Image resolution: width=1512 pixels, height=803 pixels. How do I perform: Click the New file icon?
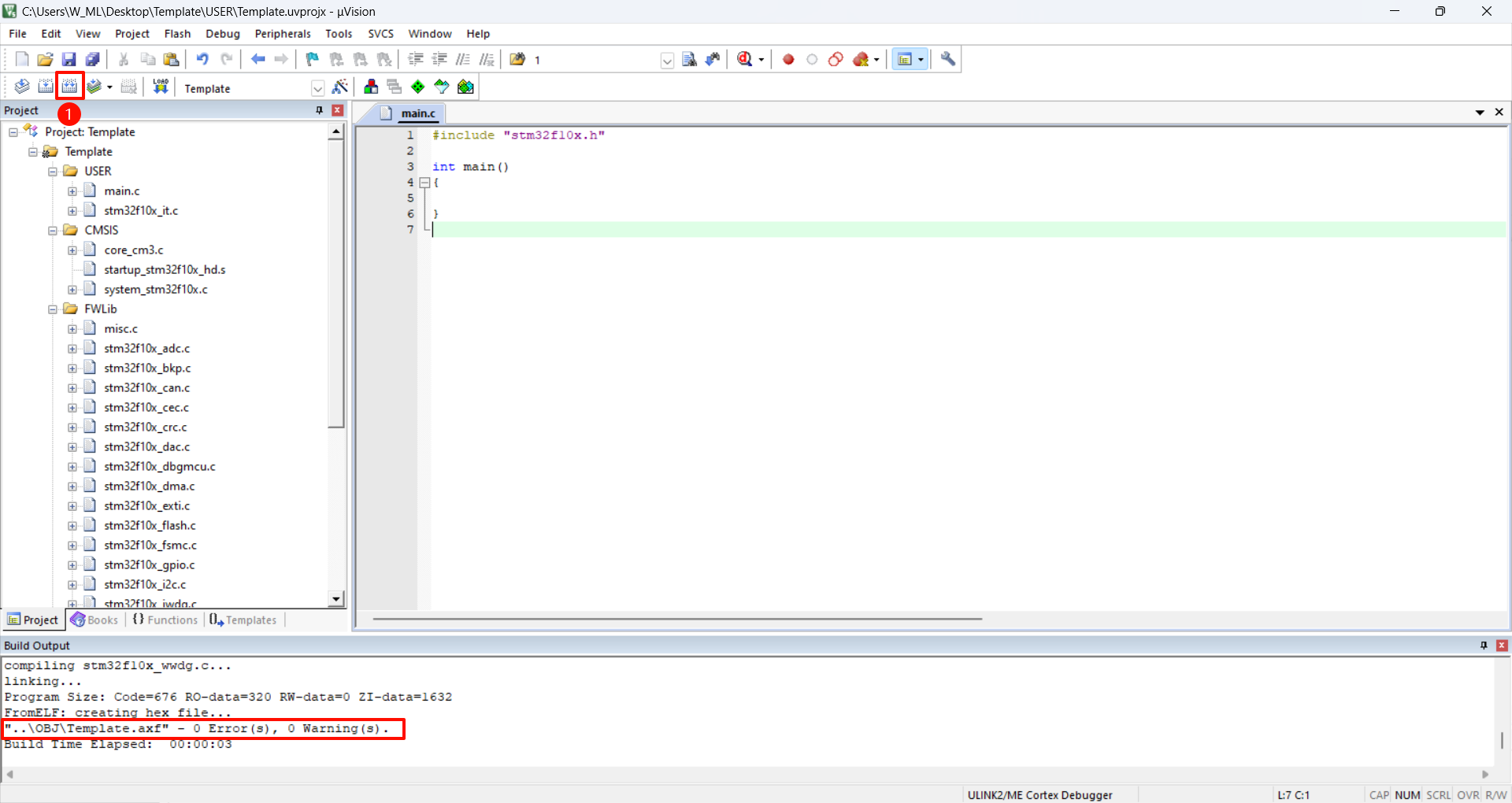tap(22, 59)
